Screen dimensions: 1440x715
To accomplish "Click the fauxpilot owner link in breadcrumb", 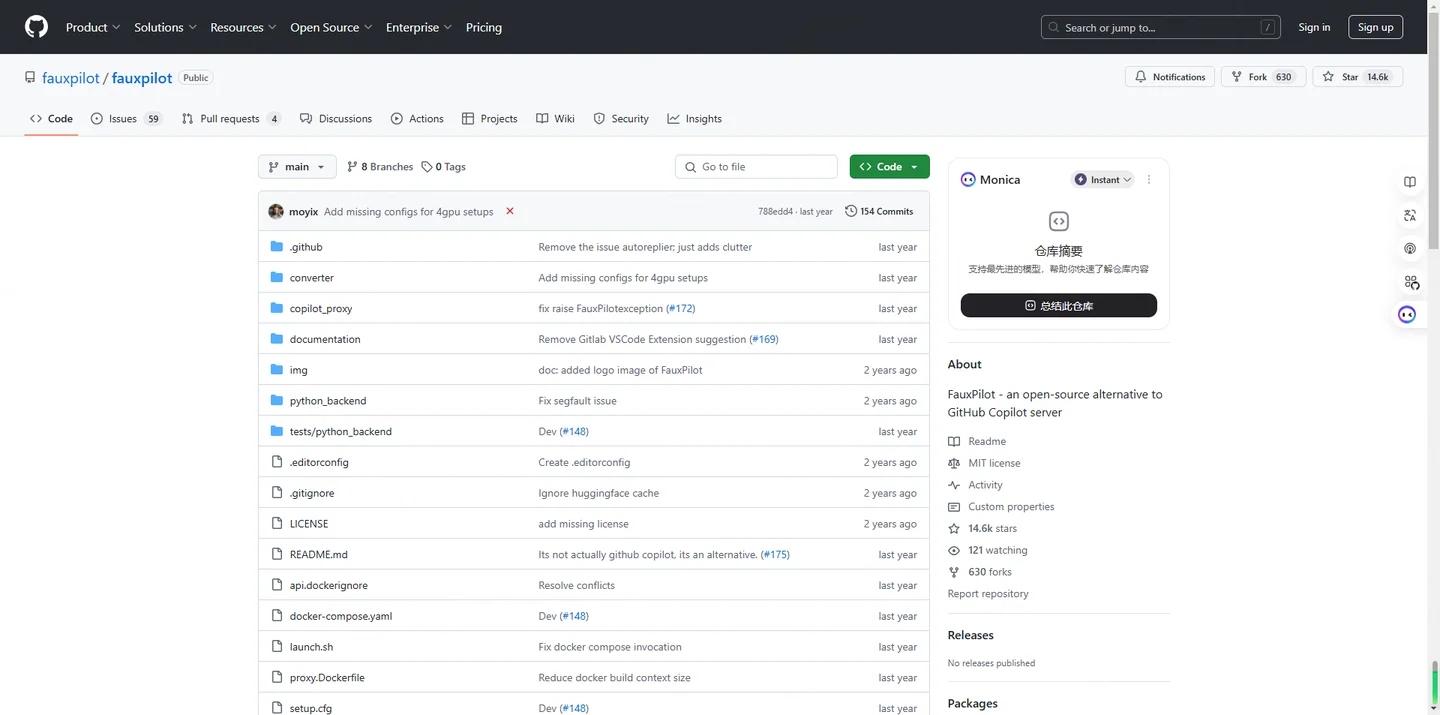I will tap(71, 78).
